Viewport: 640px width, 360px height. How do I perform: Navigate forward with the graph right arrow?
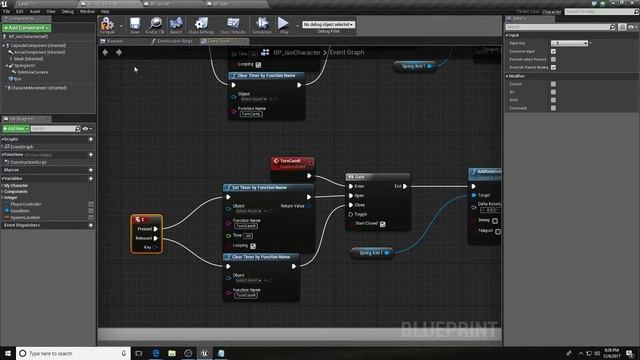point(119,52)
